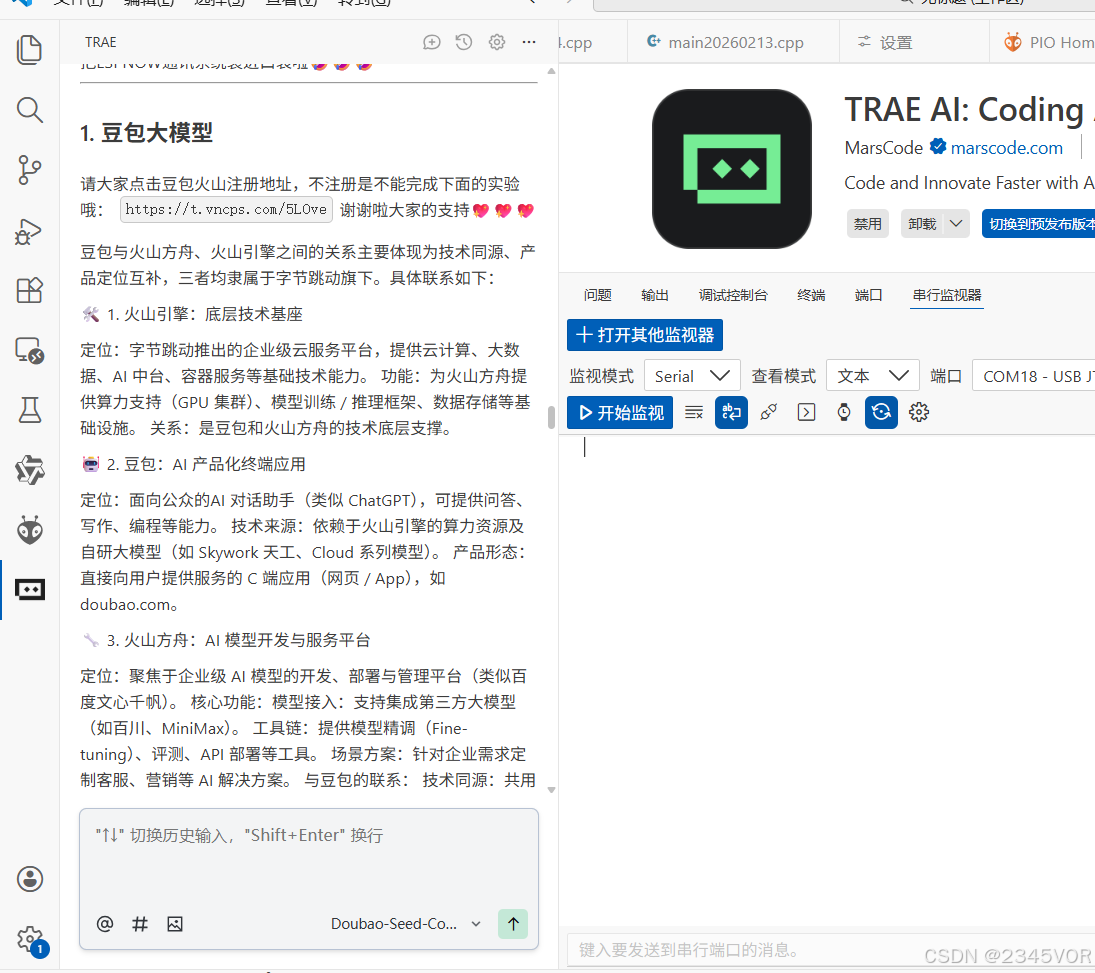This screenshot has width=1095, height=973.
Task: Click the MarsCode publisher name
Action: (883, 148)
